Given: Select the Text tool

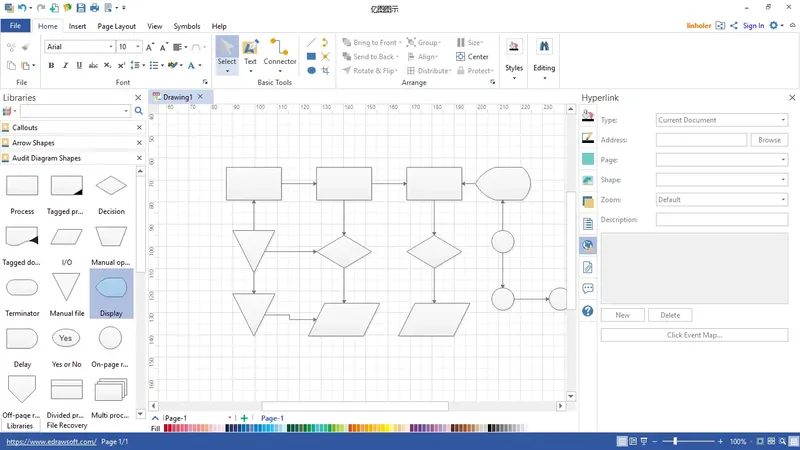Looking at the screenshot, I should coord(250,55).
